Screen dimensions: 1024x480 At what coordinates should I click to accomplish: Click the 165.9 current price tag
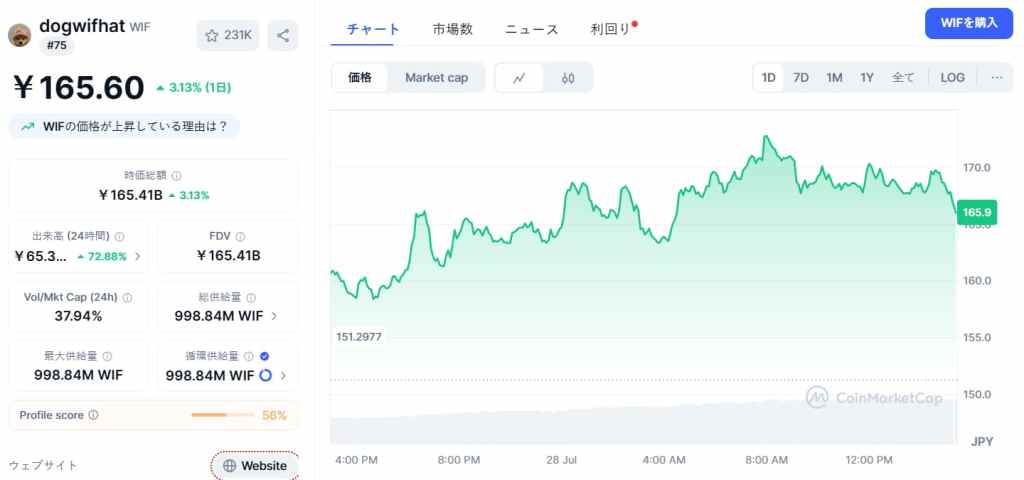tap(977, 212)
